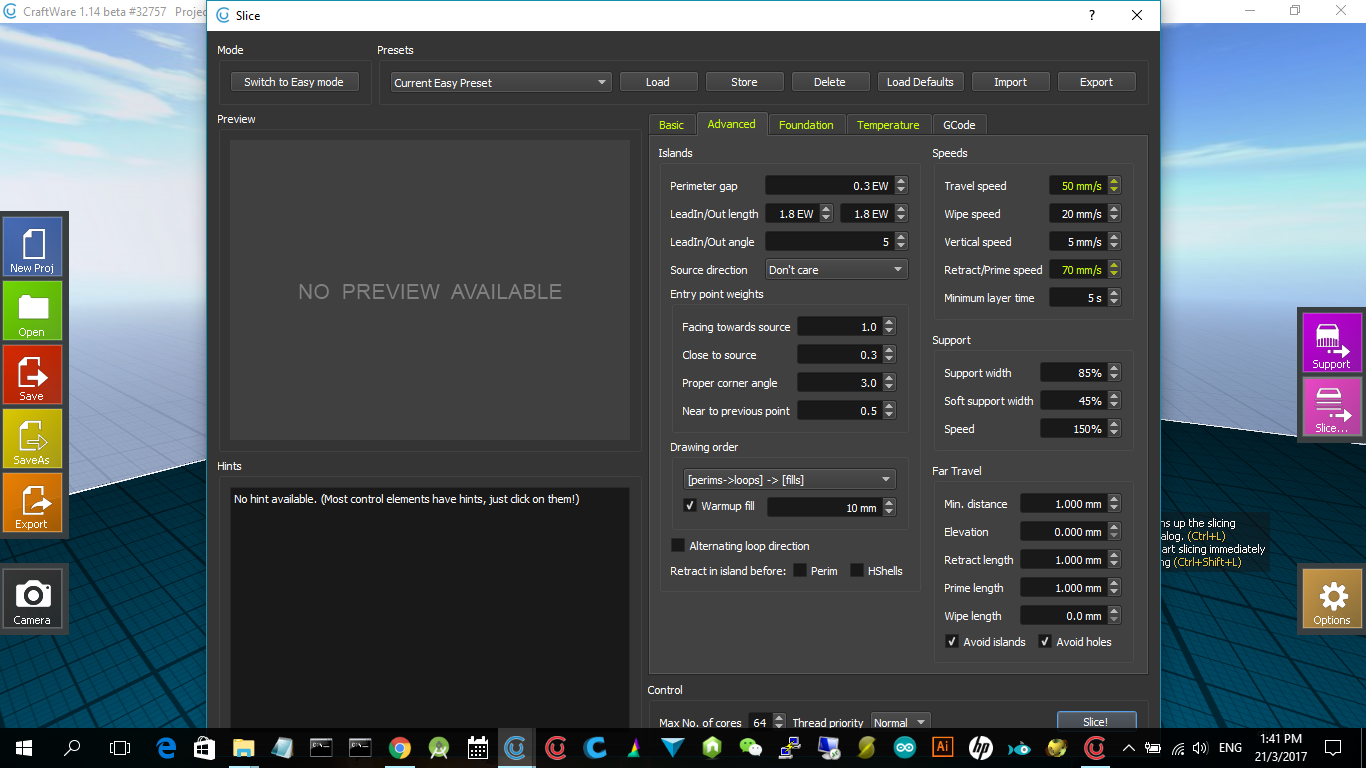Open a project with the green Open icon

tap(33, 310)
